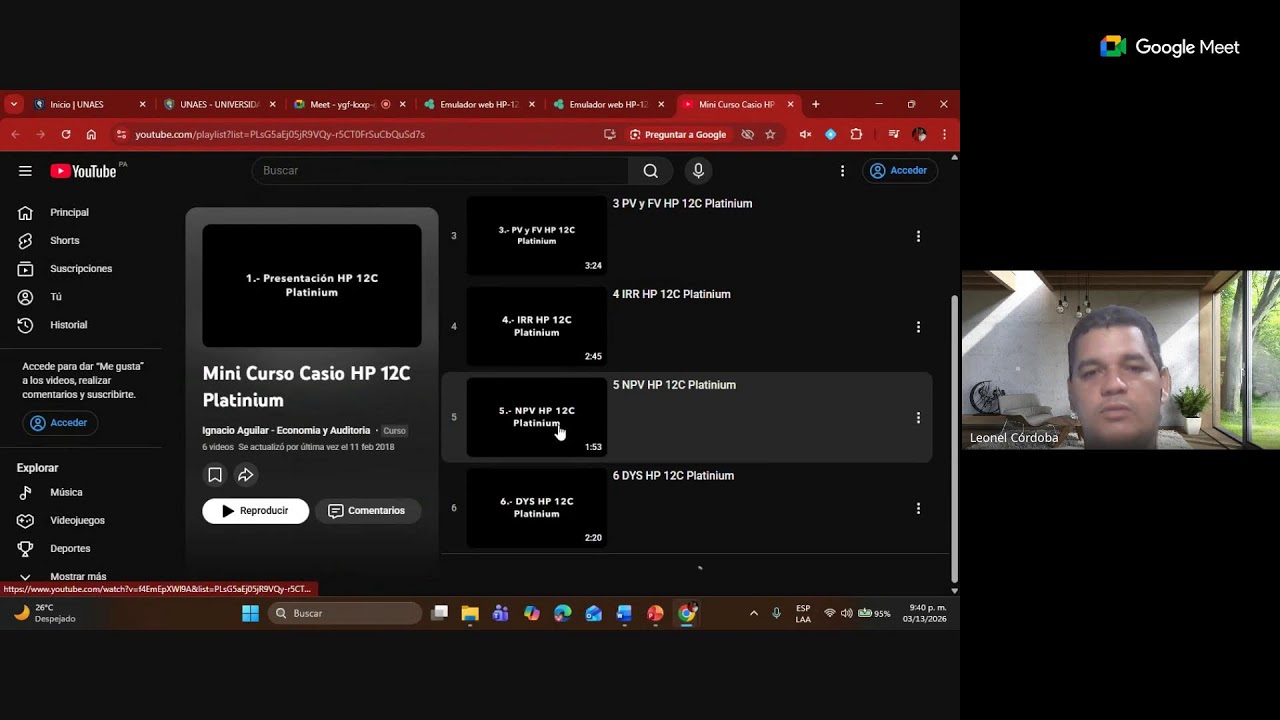Image resolution: width=1280 pixels, height=720 pixels.
Task: Open the YouTube hamburger guide menu
Action: click(25, 171)
